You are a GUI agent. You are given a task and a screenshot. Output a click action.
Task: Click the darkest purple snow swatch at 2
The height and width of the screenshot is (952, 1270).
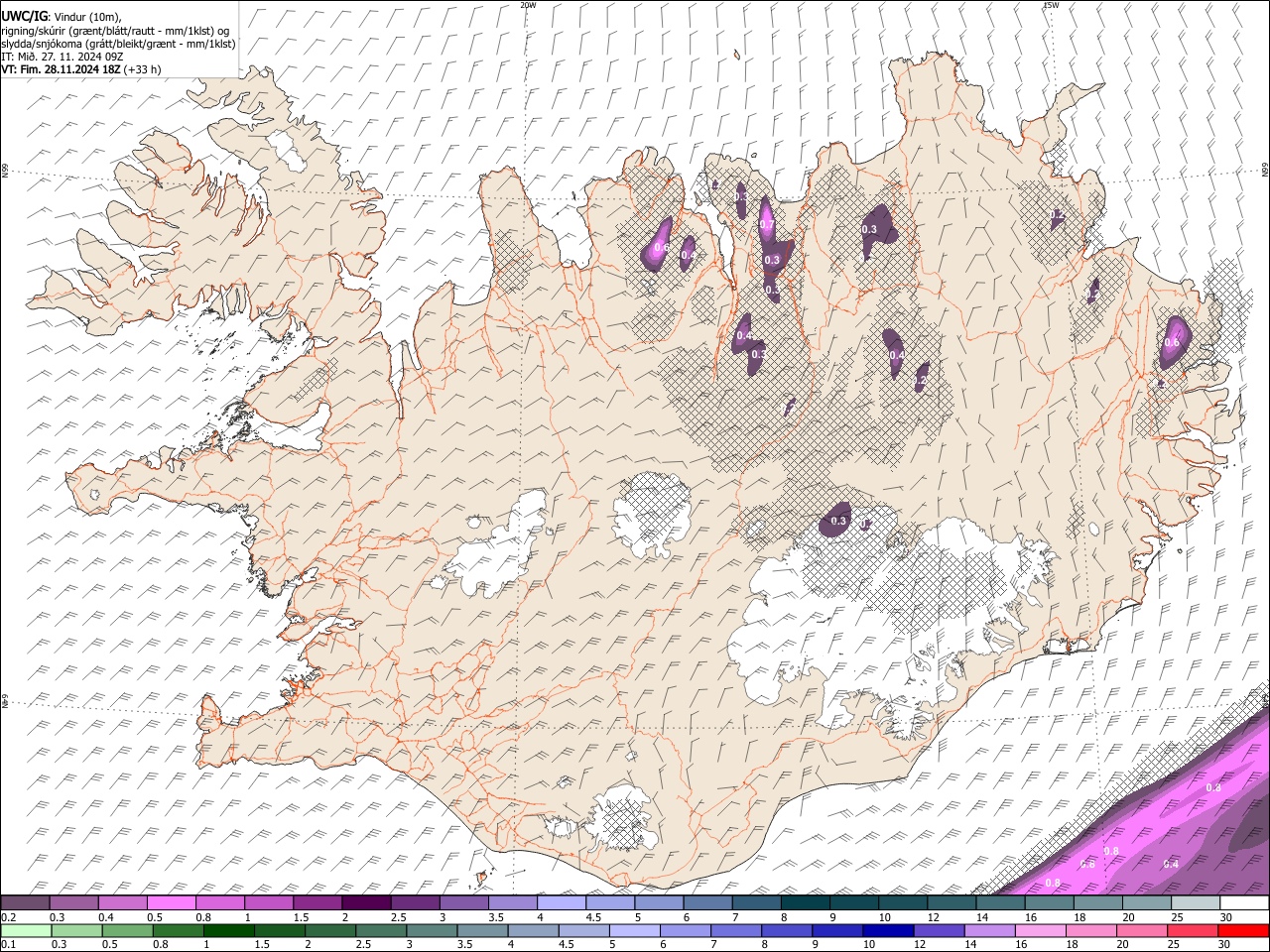(x=366, y=903)
